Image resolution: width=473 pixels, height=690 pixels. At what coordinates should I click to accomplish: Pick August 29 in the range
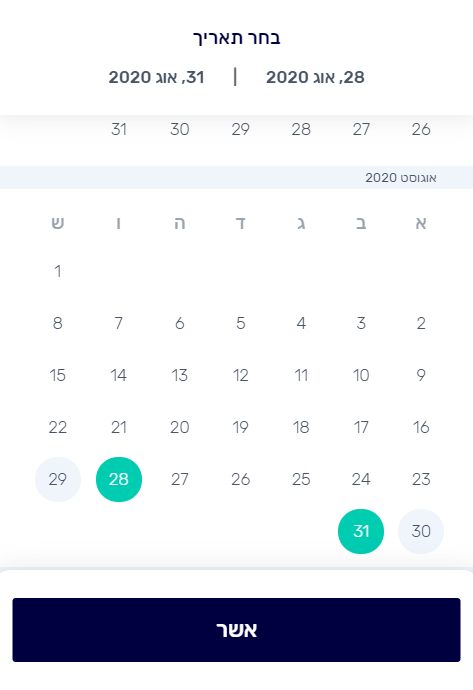[x=58, y=479]
